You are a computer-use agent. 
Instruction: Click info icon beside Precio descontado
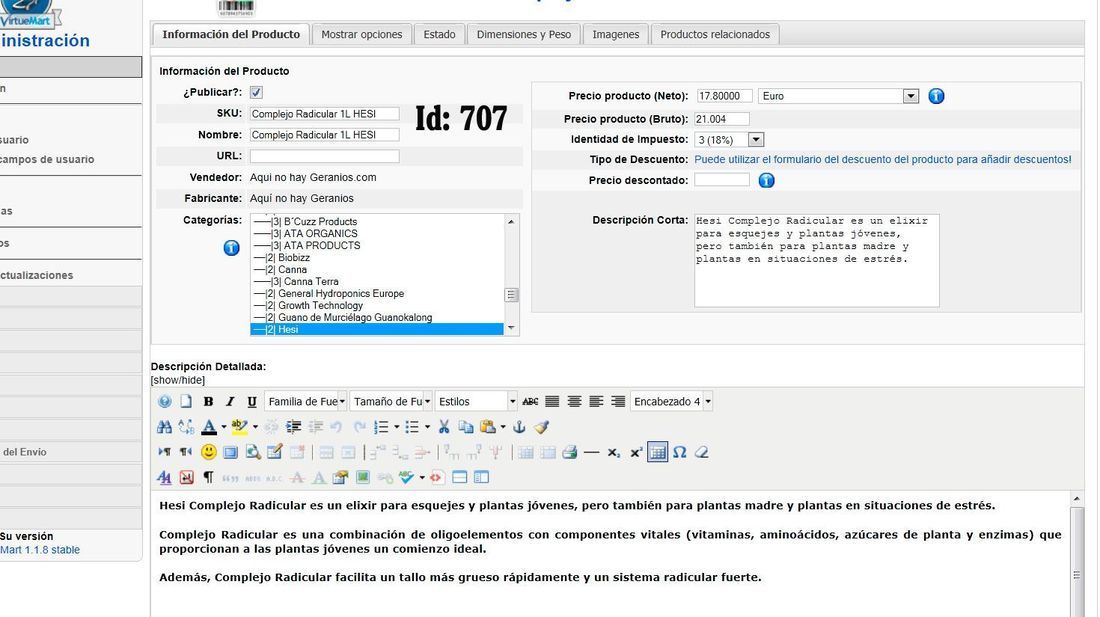point(766,180)
